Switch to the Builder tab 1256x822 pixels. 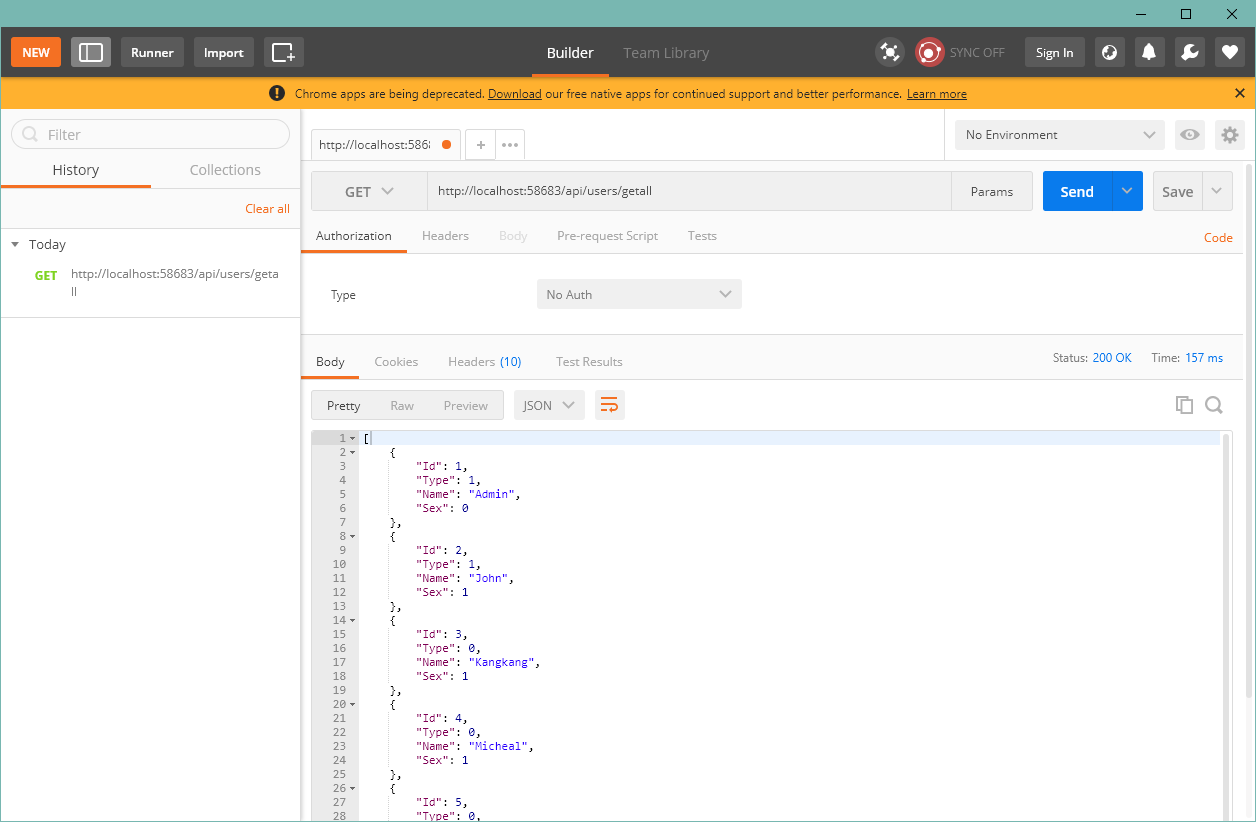[x=570, y=53]
